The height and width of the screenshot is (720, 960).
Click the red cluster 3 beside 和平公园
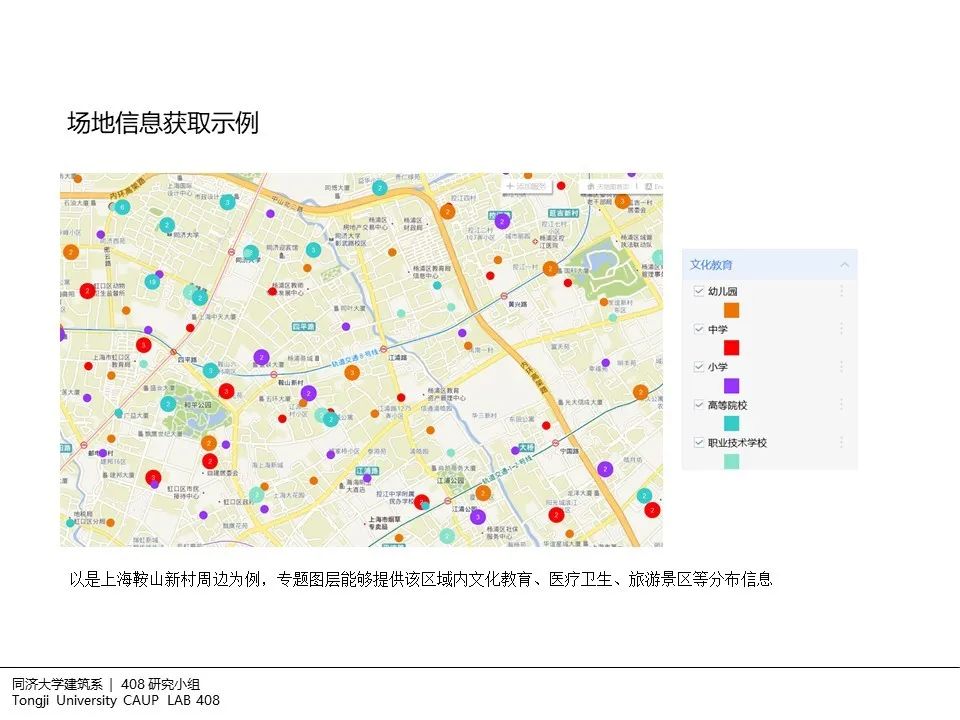click(227, 391)
